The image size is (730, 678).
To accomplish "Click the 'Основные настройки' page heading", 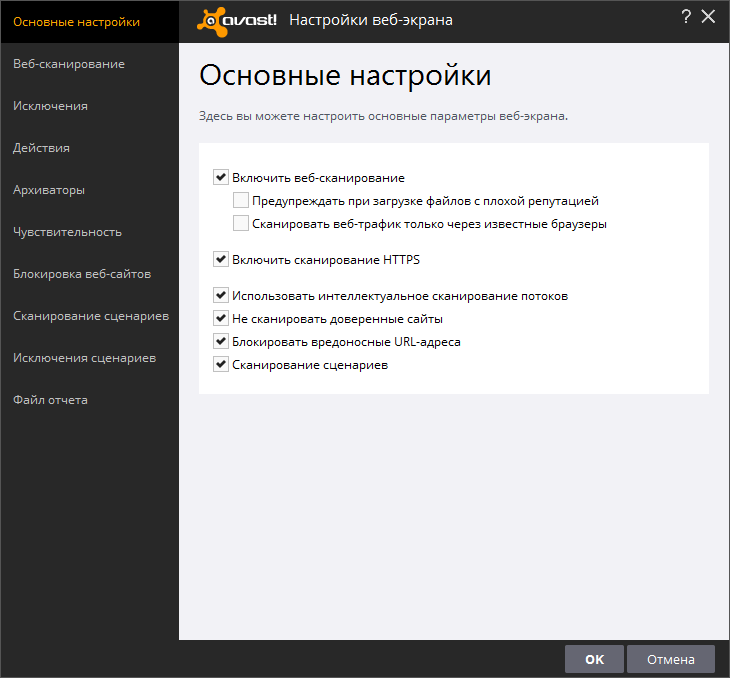I will point(345,75).
